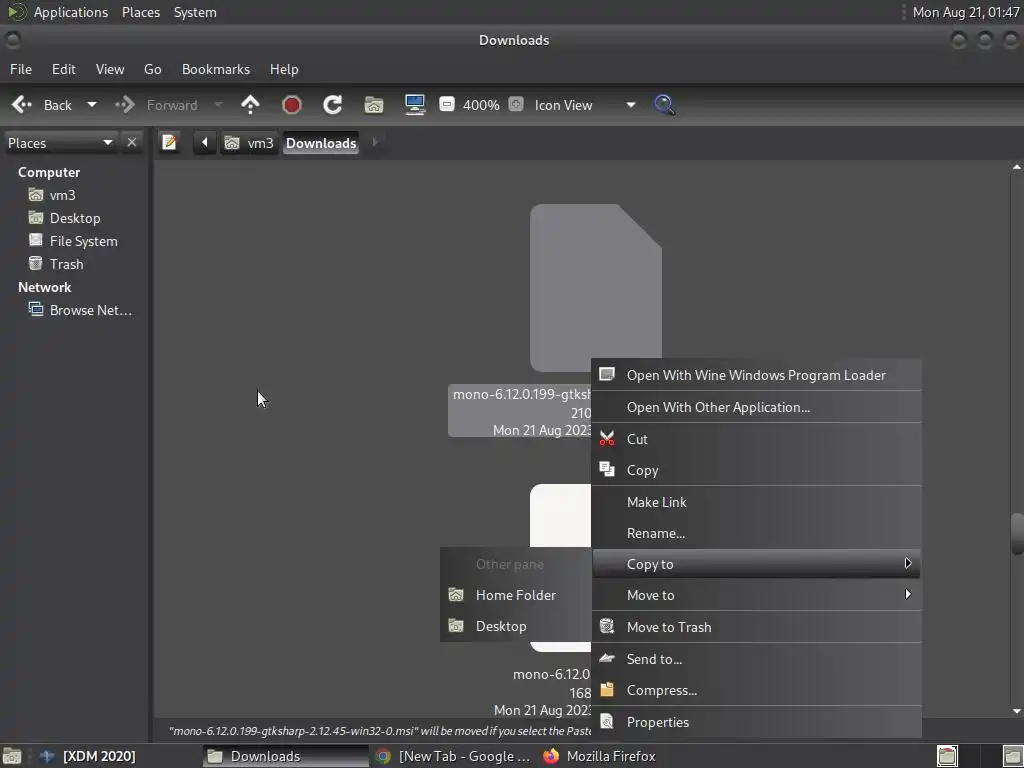The width and height of the screenshot is (1024, 768).
Task: Open the View menu
Action: (110, 69)
